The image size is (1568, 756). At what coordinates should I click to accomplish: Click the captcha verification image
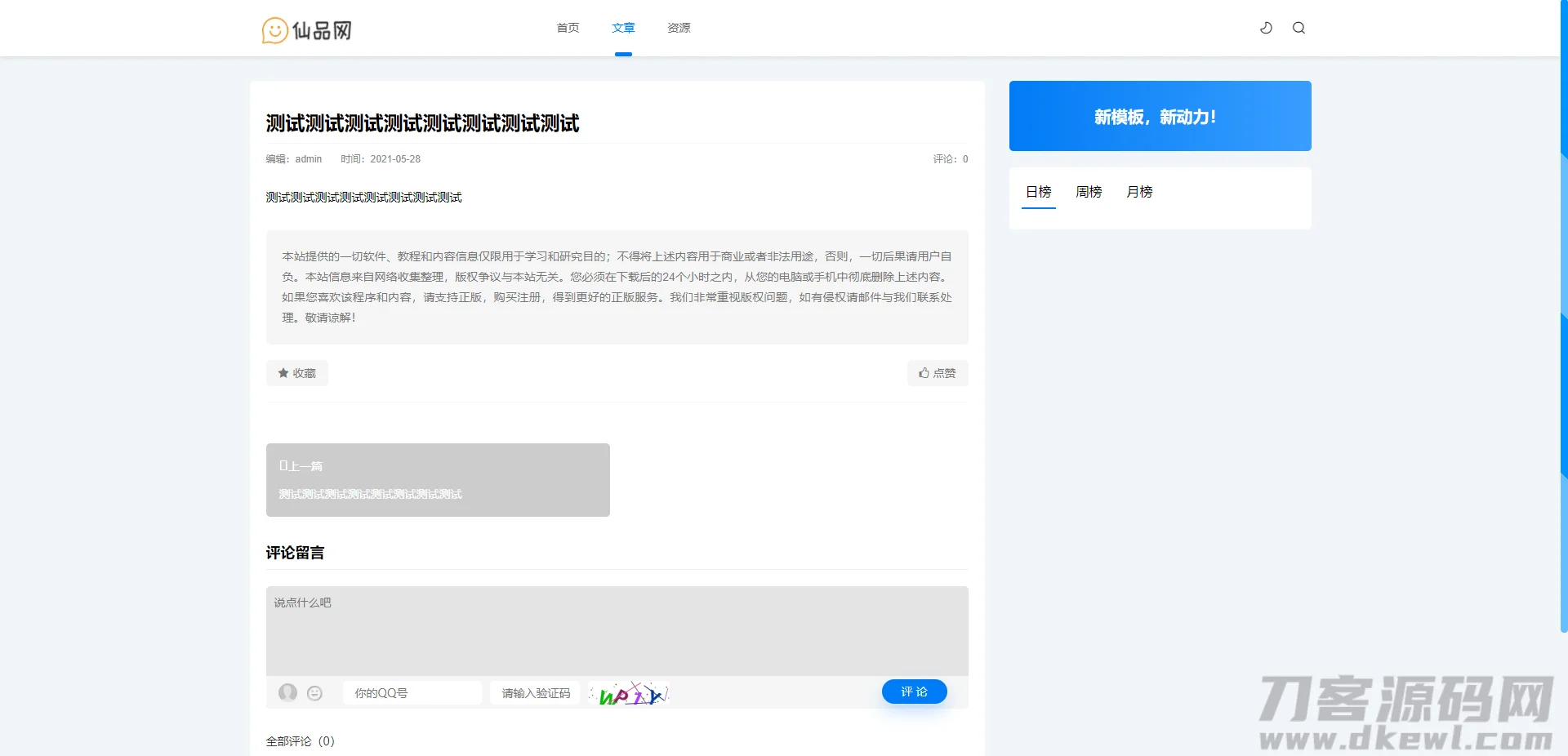click(628, 693)
